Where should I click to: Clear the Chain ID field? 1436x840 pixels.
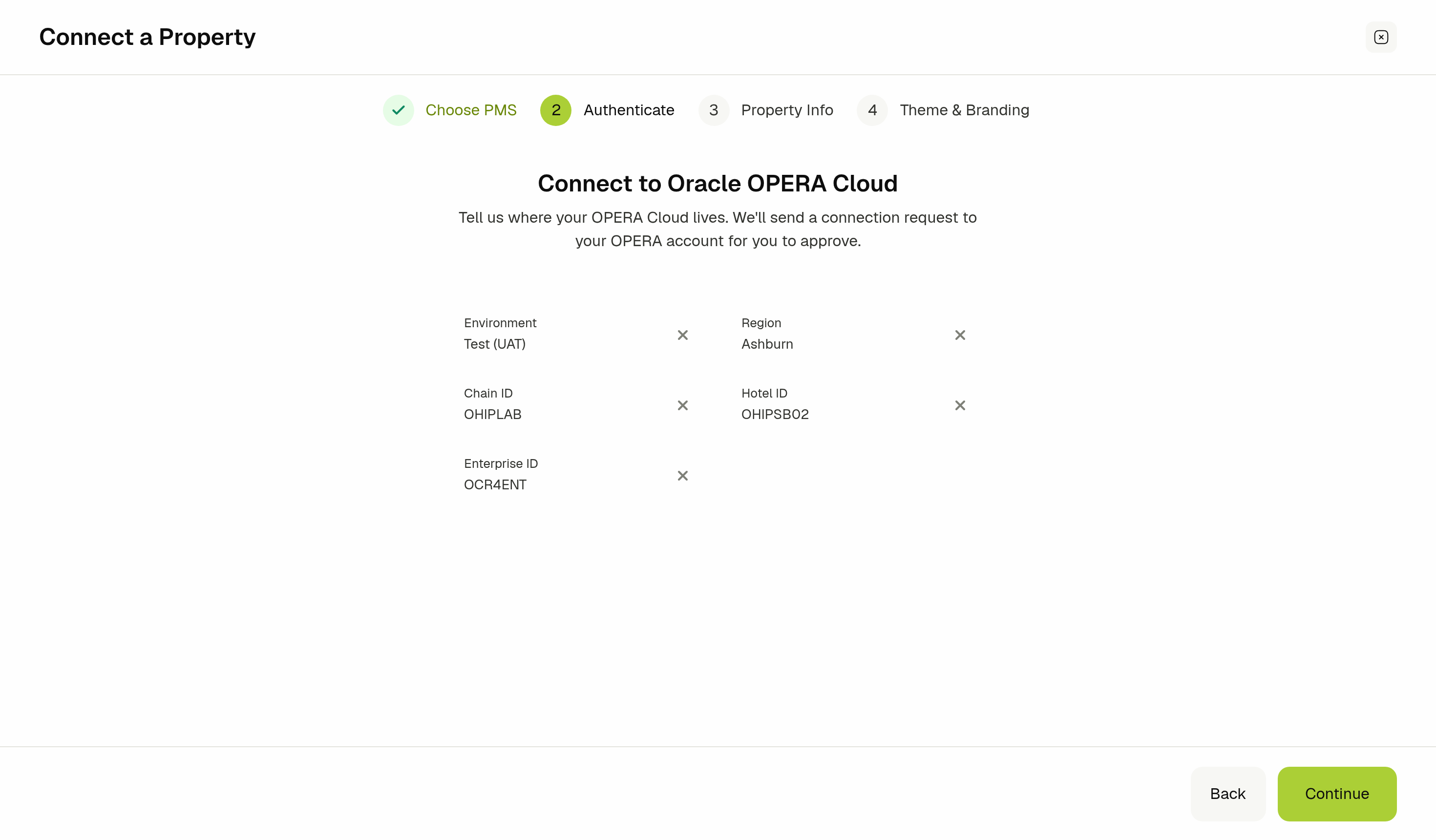pos(683,405)
